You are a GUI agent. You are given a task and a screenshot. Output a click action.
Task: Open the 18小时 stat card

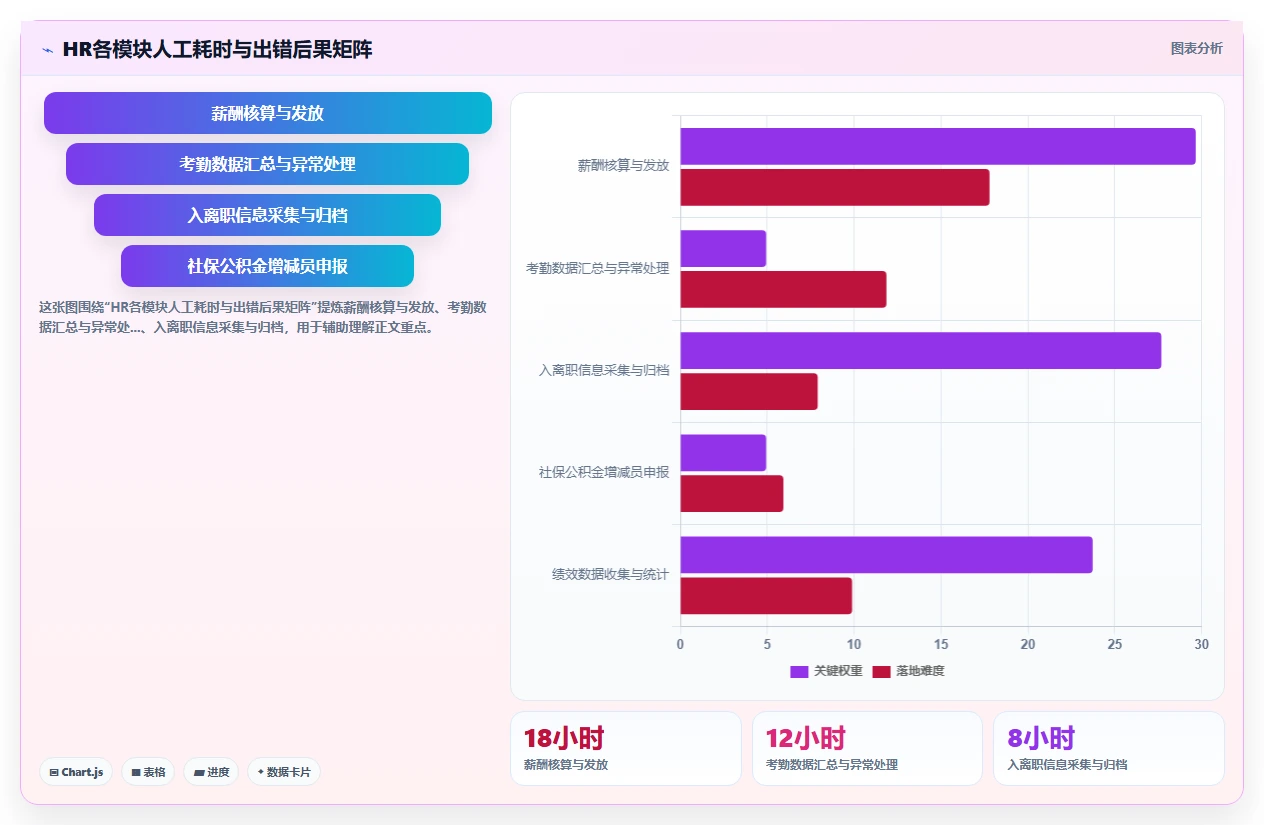pyautogui.click(x=626, y=748)
